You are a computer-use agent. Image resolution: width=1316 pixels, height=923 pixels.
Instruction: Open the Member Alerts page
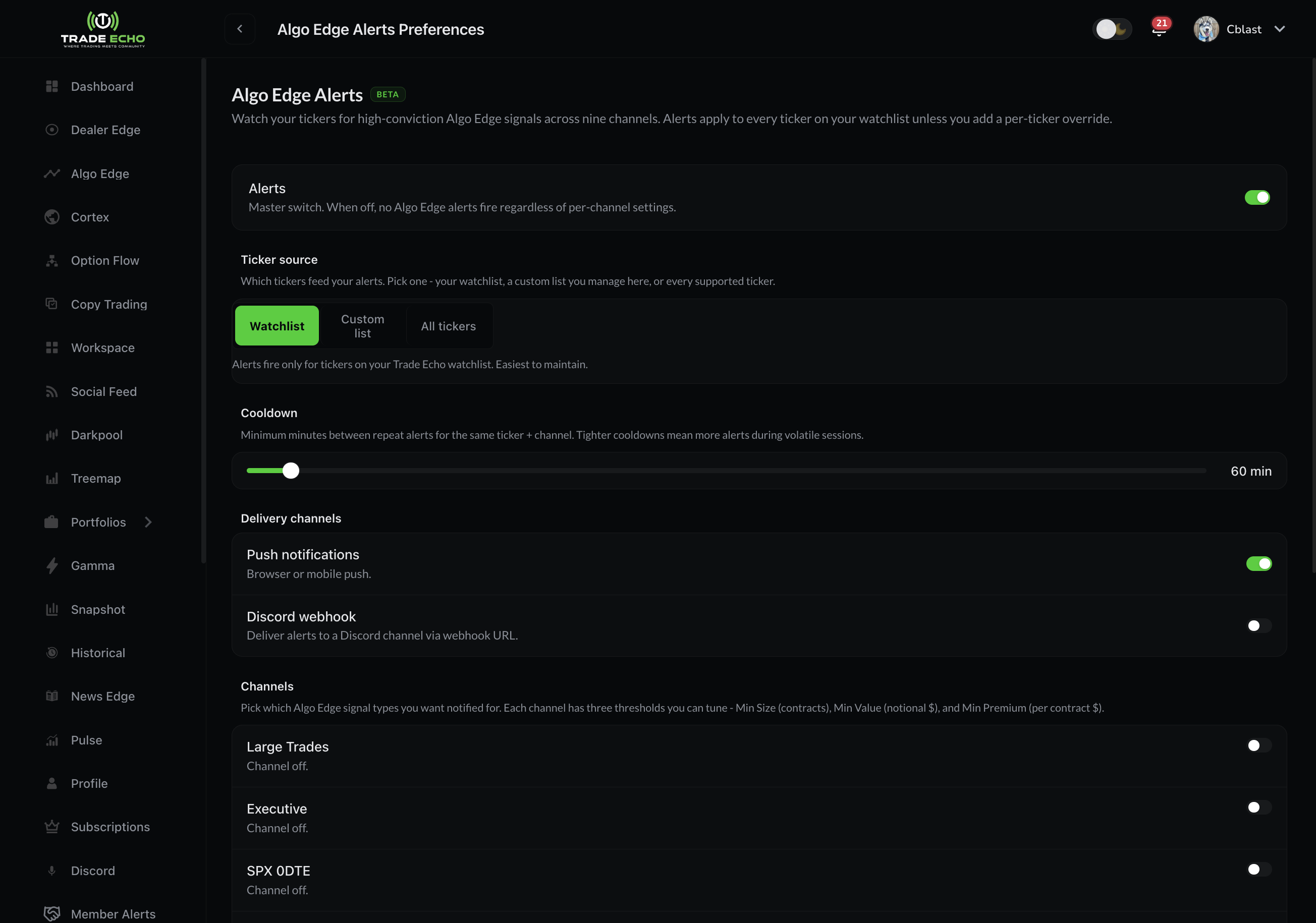click(113, 914)
